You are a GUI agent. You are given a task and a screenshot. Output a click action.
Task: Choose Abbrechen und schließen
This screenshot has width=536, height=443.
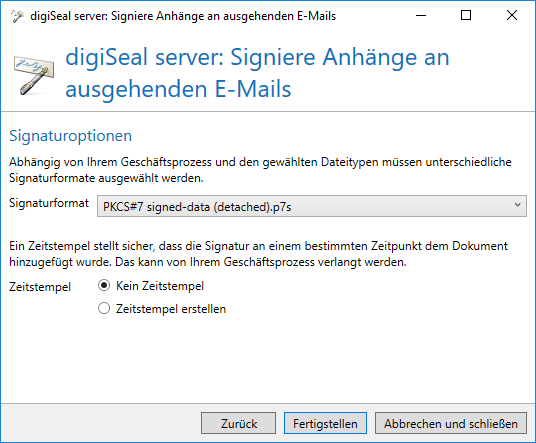point(451,423)
